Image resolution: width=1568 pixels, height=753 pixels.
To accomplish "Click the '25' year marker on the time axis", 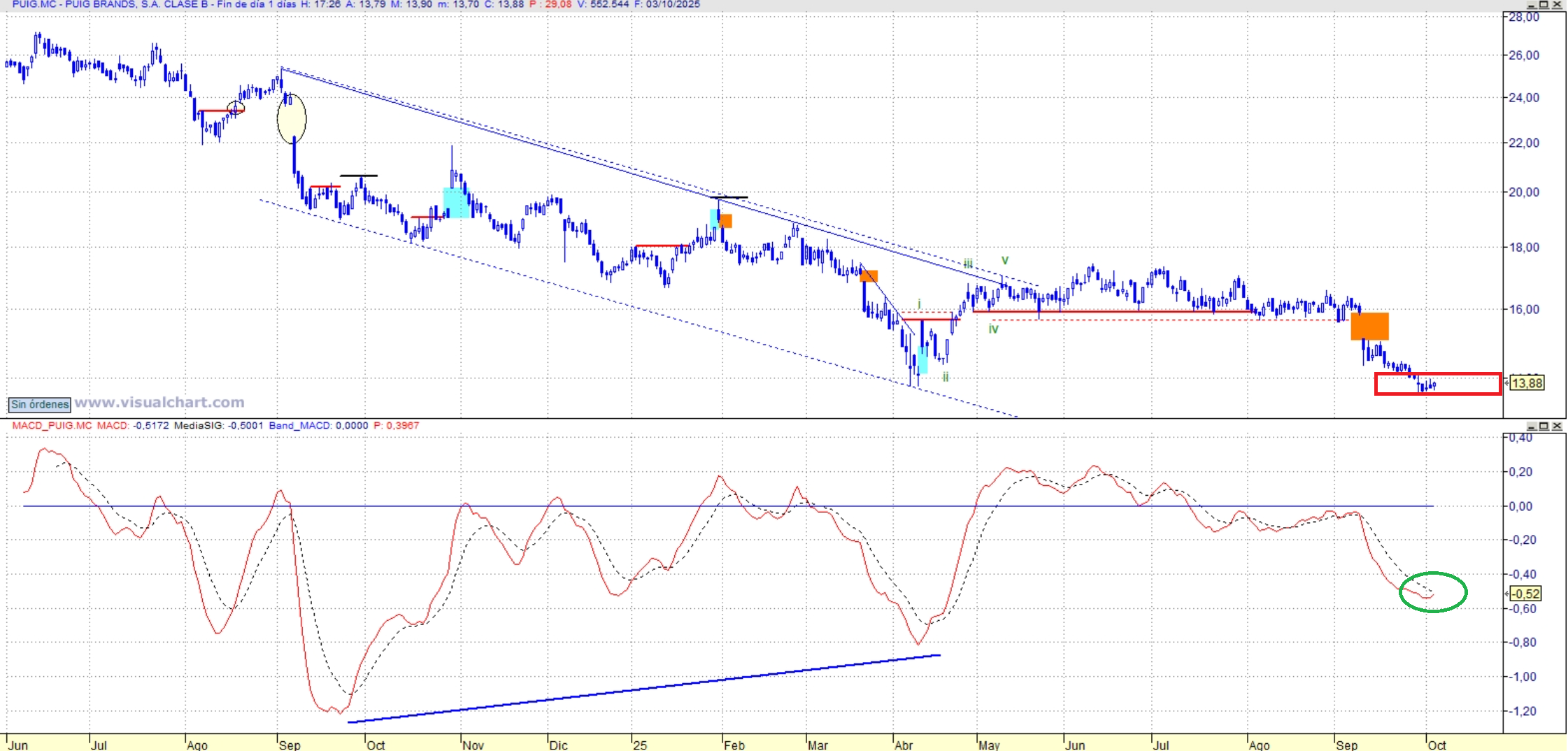I will [640, 745].
